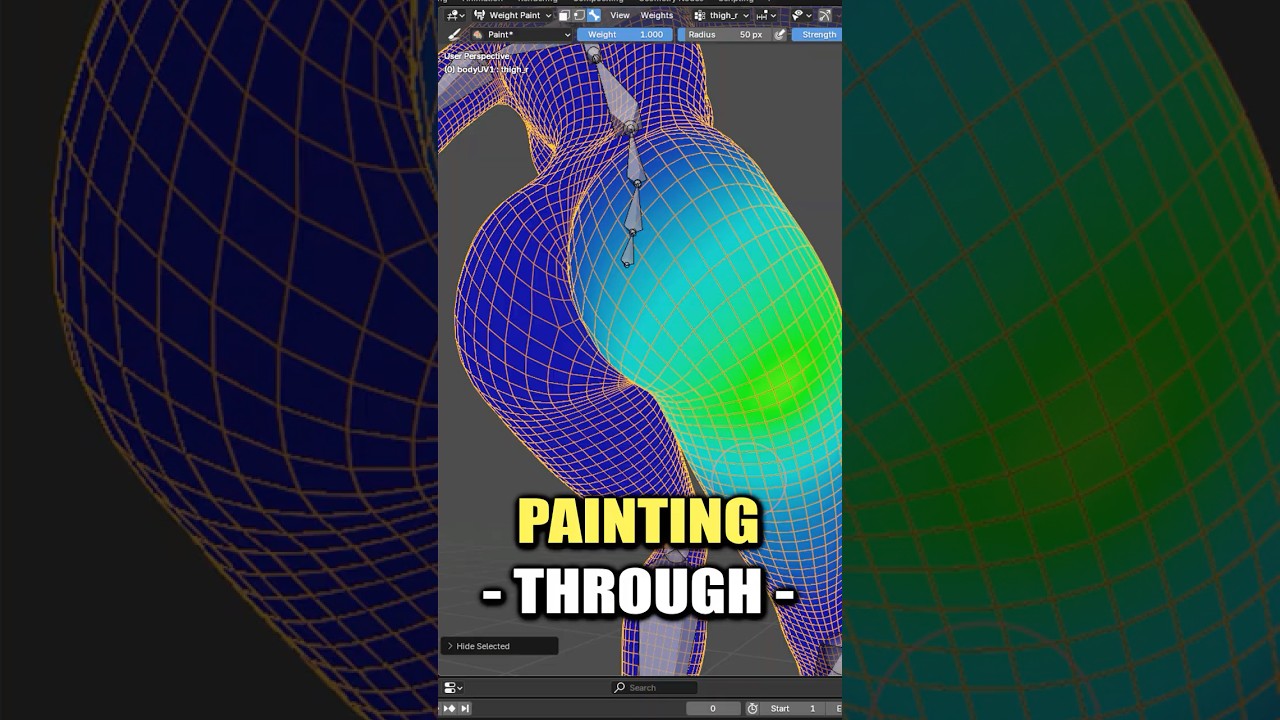Image resolution: width=1280 pixels, height=720 pixels.
Task: Click the timeline Search field
Action: click(x=655, y=687)
